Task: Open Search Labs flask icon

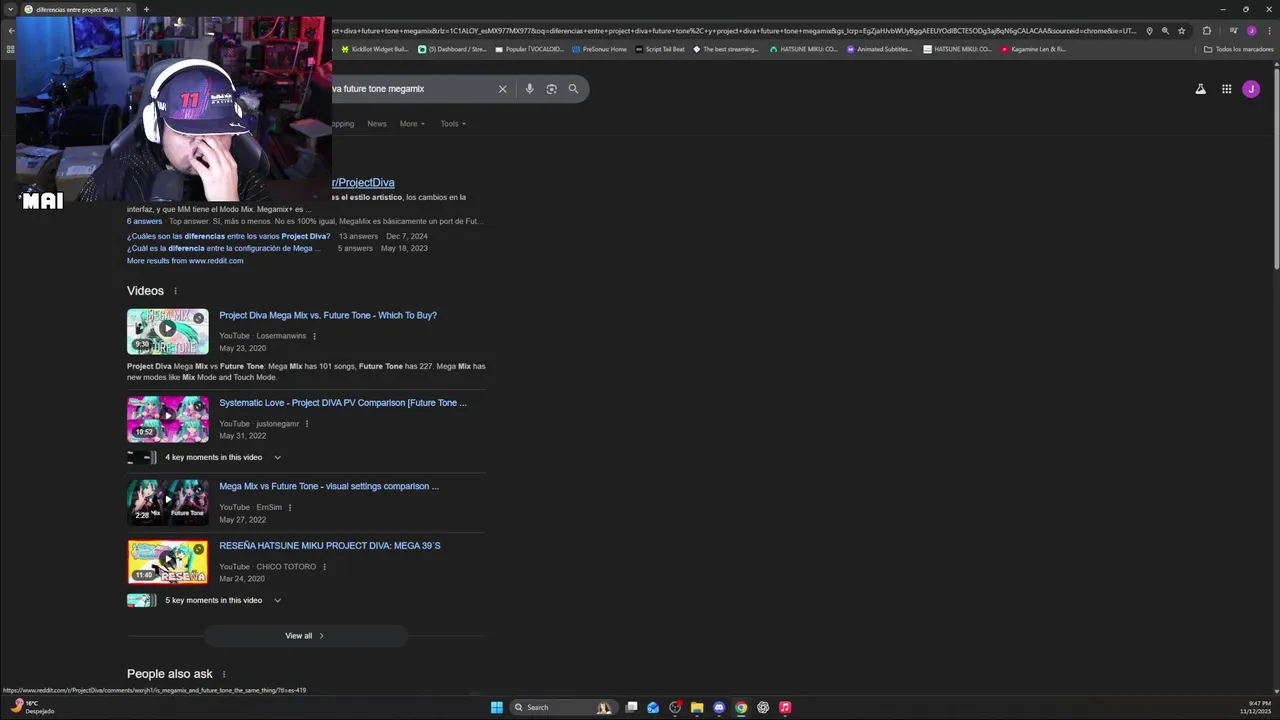Action: [1200, 89]
